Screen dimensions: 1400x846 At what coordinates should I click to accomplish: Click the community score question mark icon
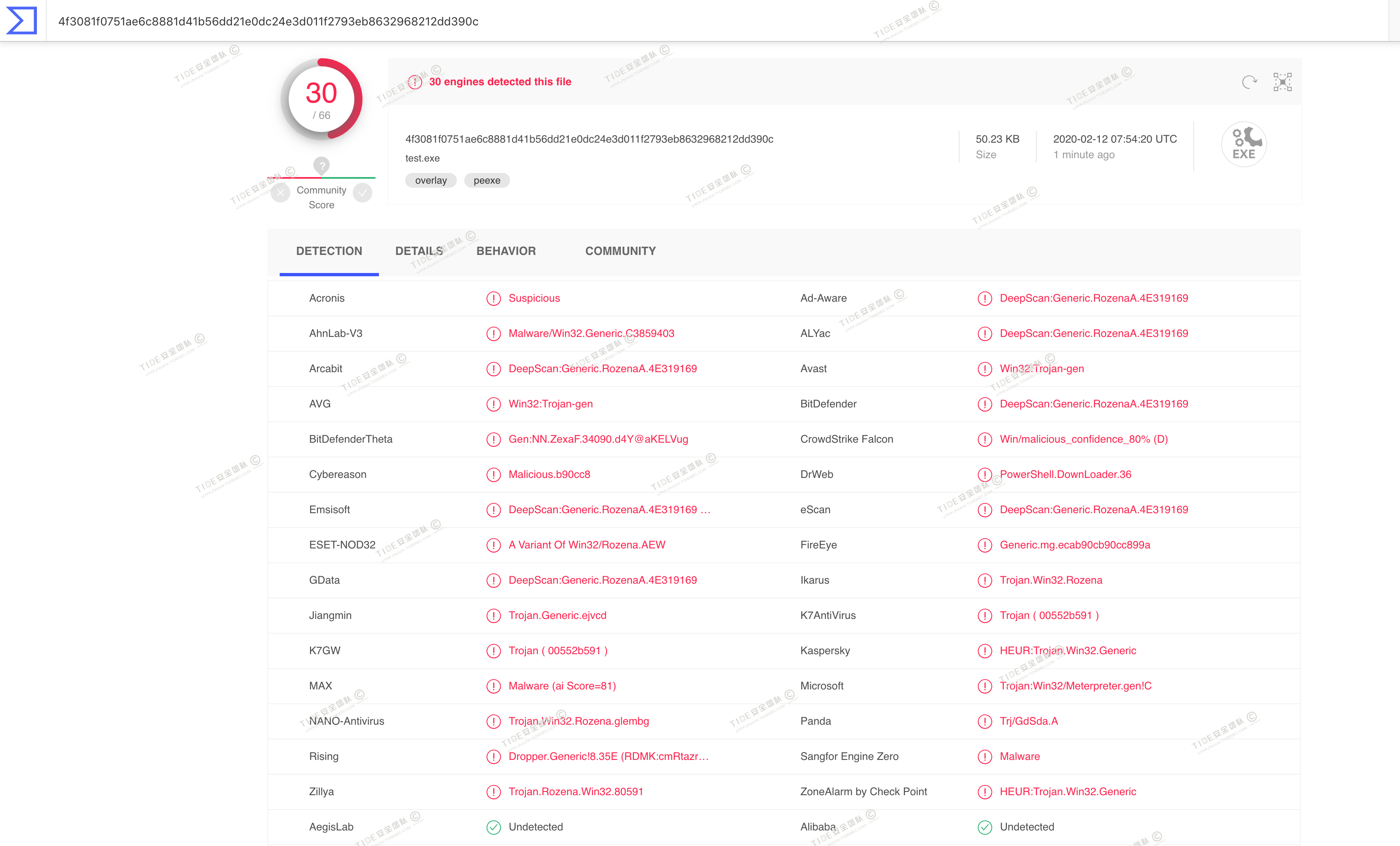321,165
